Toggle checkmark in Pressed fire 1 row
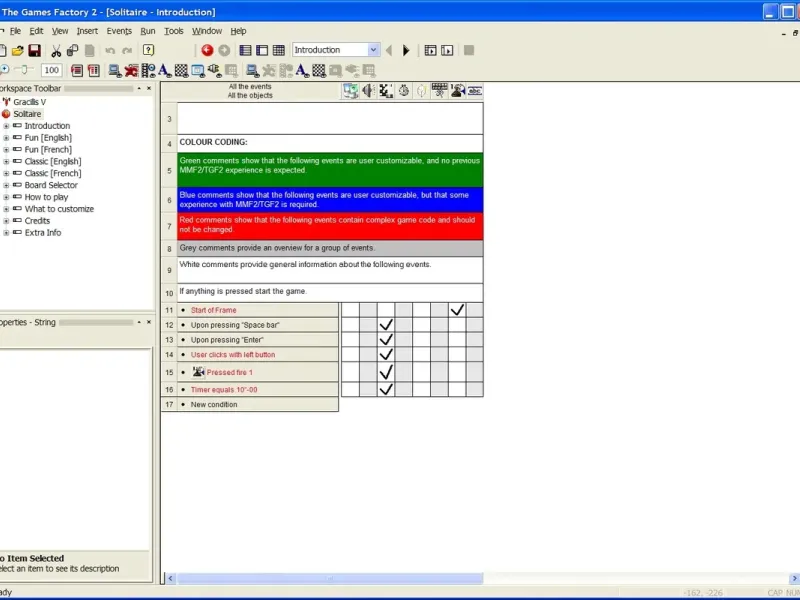Screen dimensions: 800x600 pos(386,372)
